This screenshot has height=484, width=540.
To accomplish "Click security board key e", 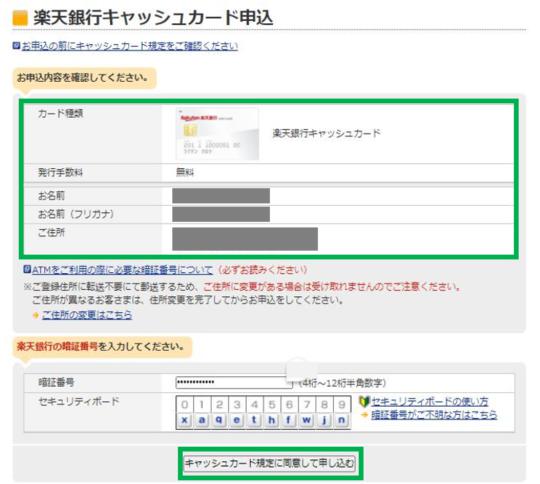I will click(x=237, y=420).
